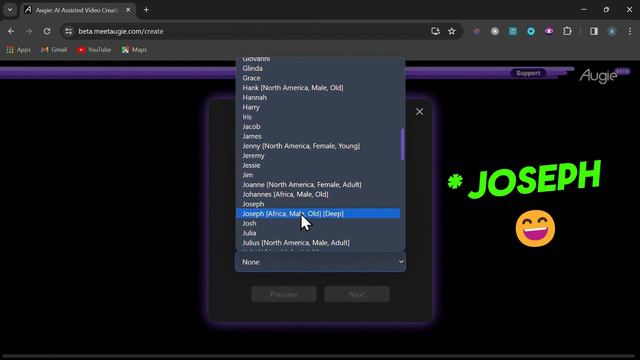Click the blue shield extension icon
Image resolution: width=640 pixels, height=360 pixels.
[531, 31]
